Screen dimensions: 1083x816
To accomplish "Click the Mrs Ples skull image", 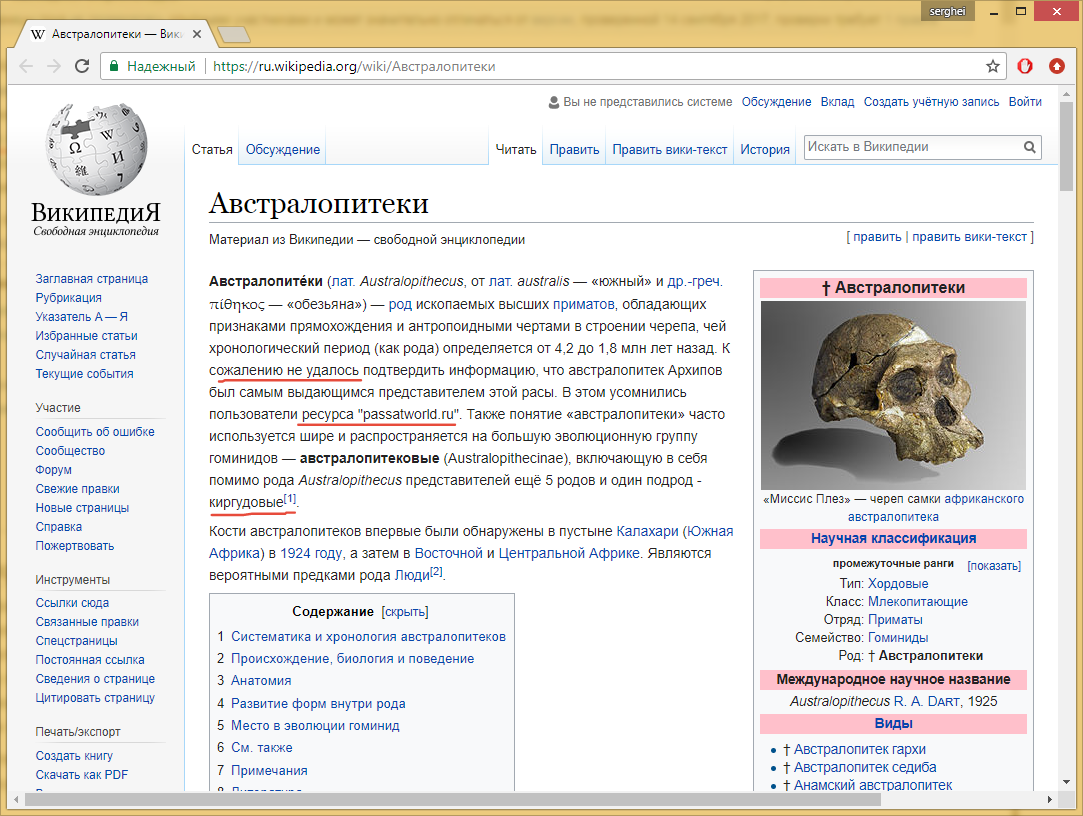I will pyautogui.click(x=893, y=395).
